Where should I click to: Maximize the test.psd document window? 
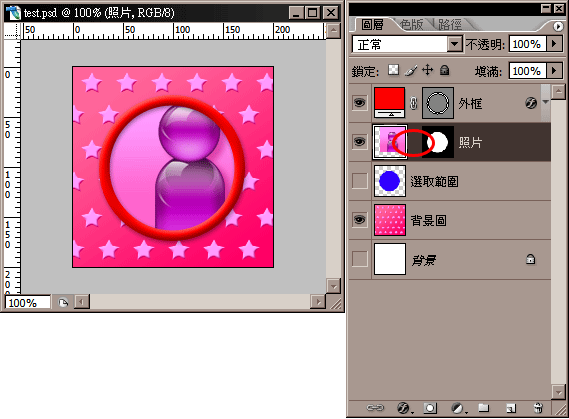[312, 13]
